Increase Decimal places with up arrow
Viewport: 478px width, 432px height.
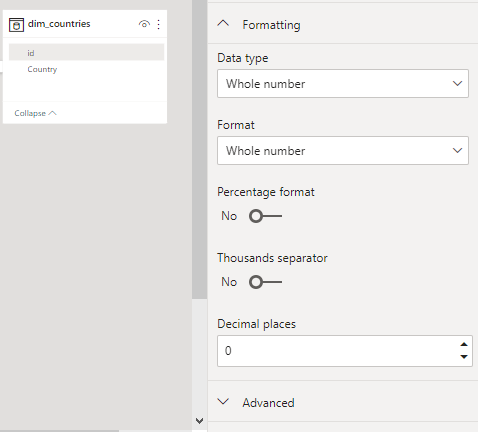(464, 344)
